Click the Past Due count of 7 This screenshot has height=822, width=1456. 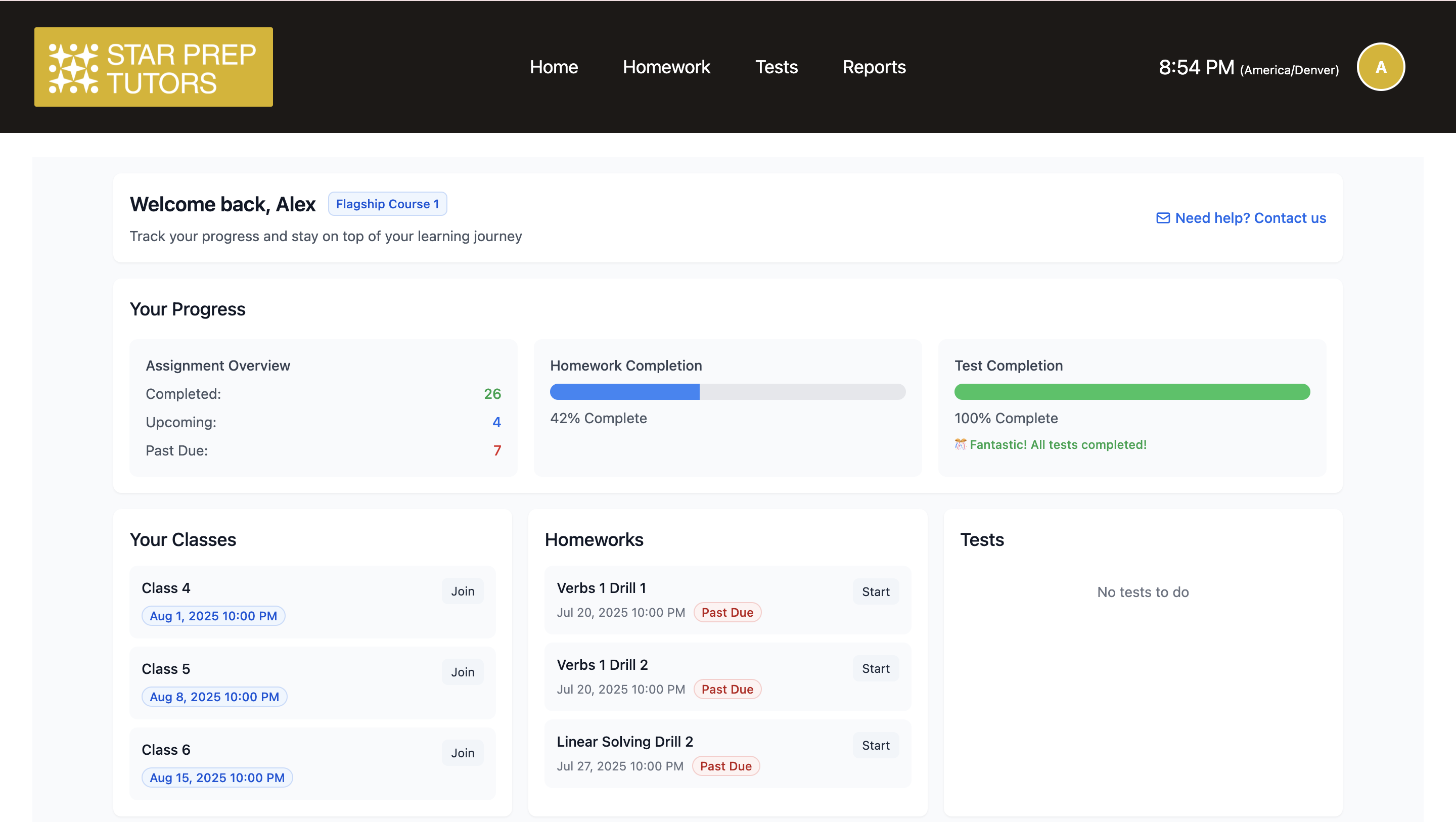click(497, 450)
